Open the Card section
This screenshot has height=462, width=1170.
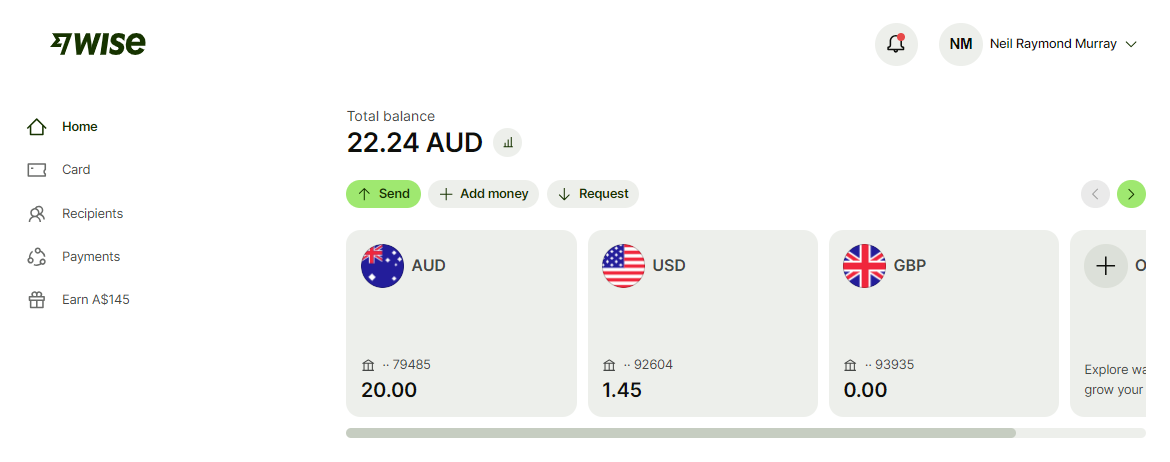pos(76,170)
